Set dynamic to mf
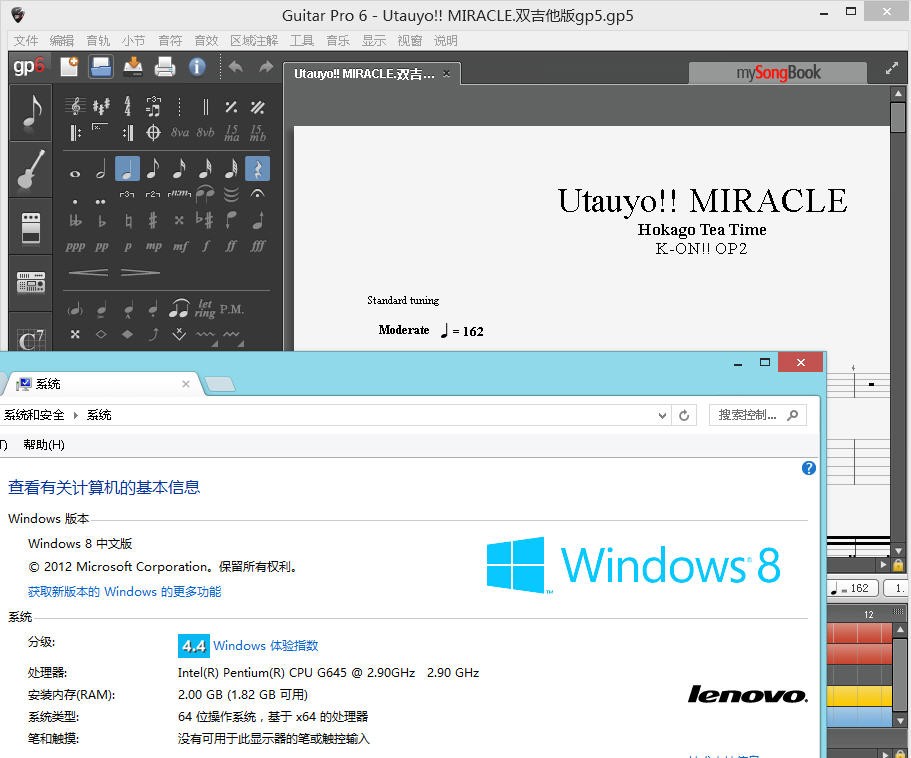 click(180, 247)
